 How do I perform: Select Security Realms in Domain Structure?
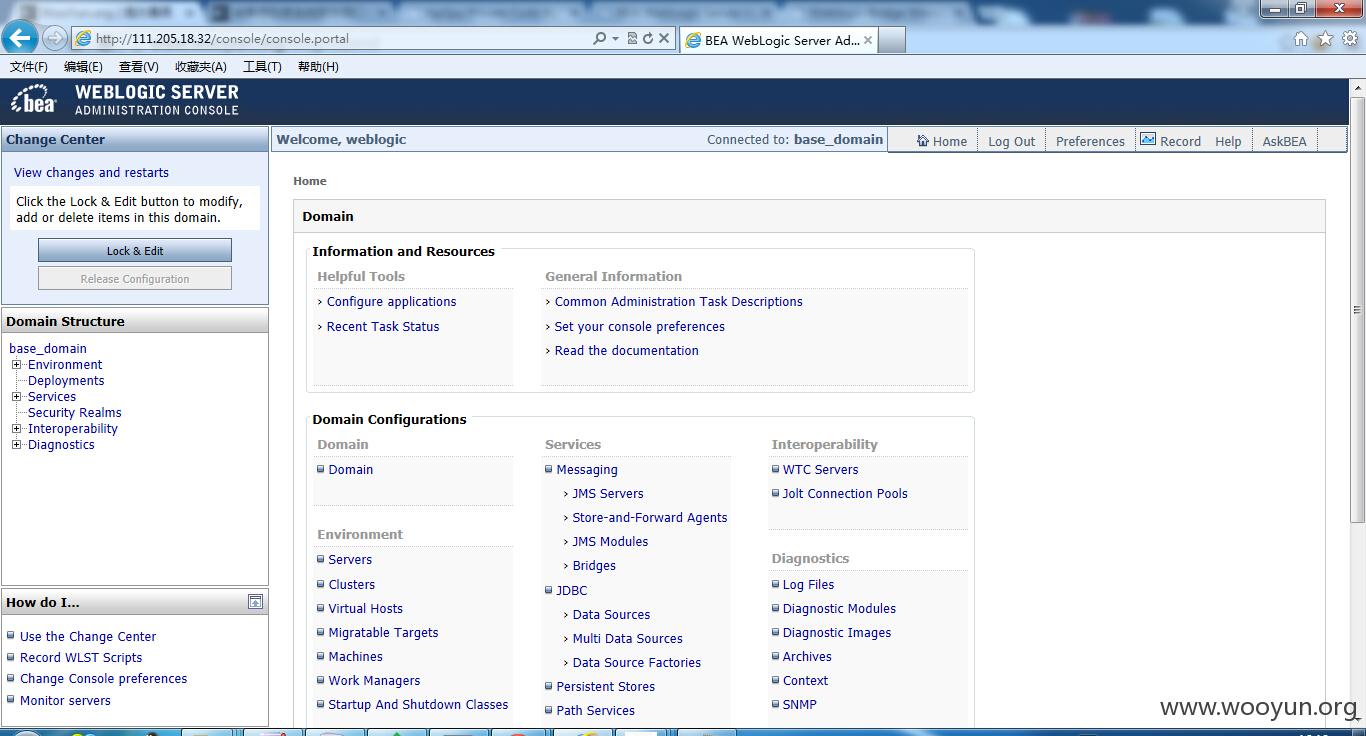click(x=75, y=413)
